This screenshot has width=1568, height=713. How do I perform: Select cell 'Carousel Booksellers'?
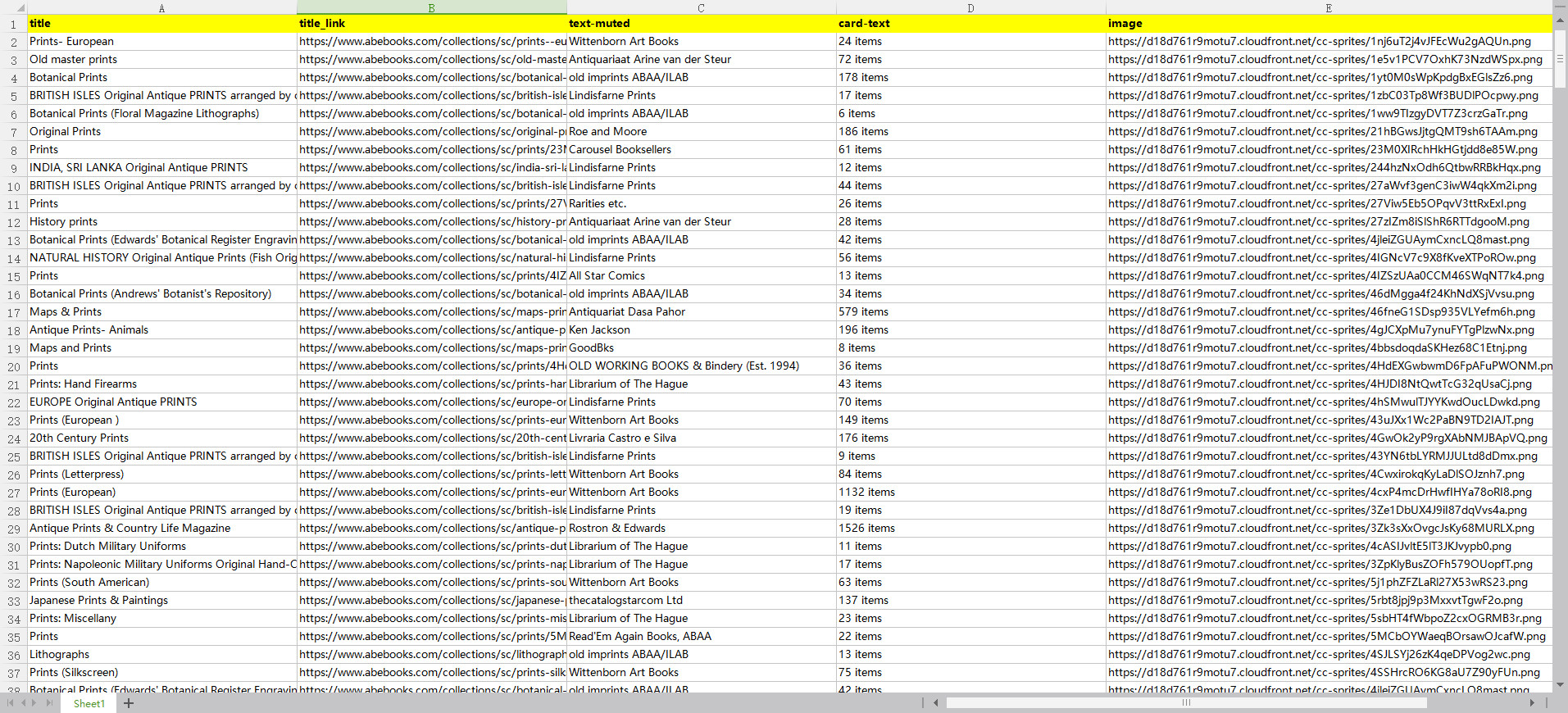click(x=701, y=150)
